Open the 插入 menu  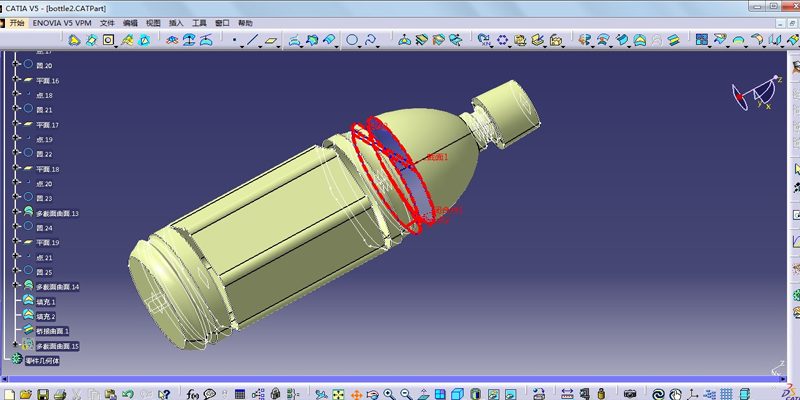[x=177, y=22]
